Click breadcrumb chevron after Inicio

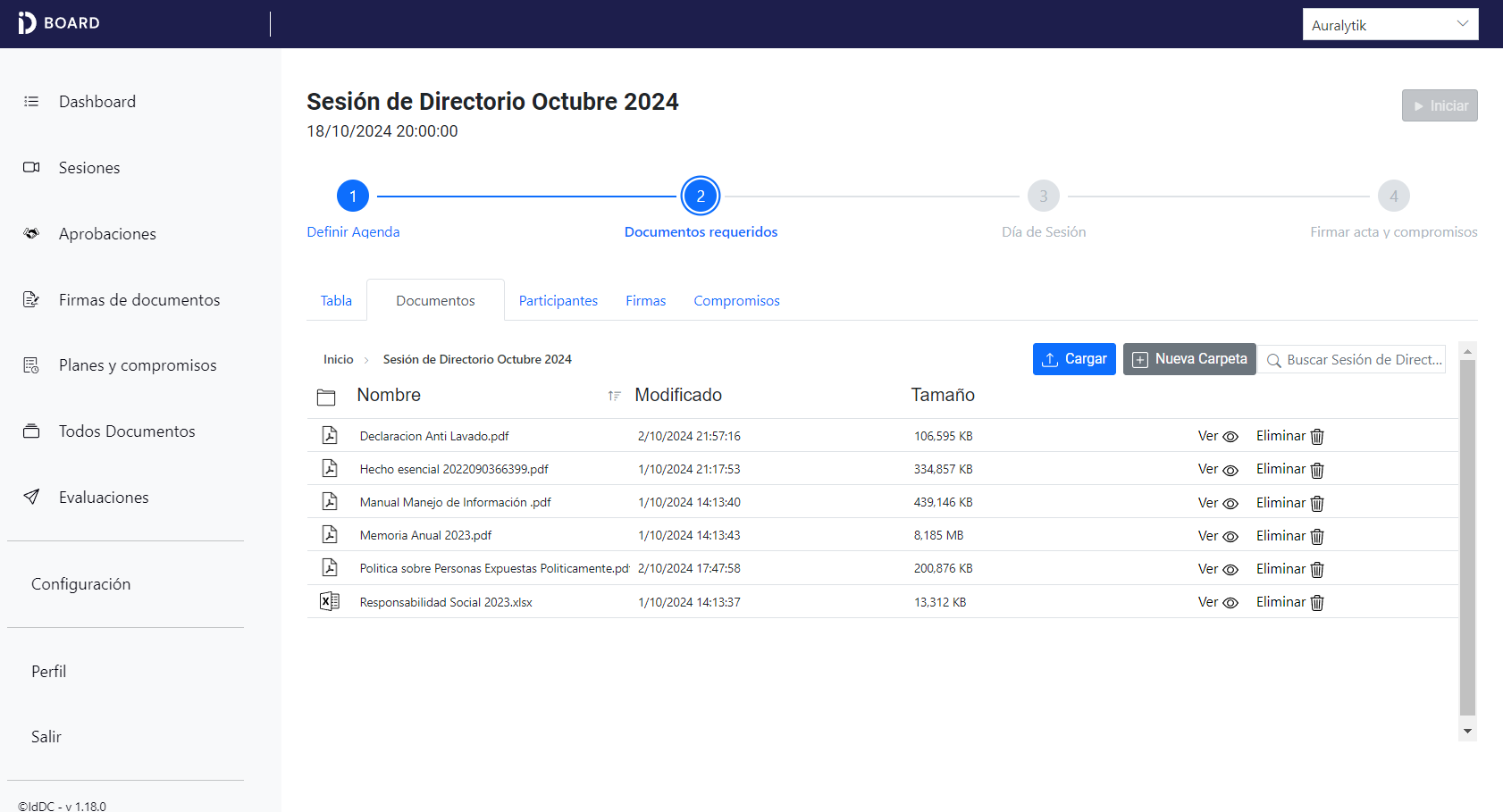366,360
